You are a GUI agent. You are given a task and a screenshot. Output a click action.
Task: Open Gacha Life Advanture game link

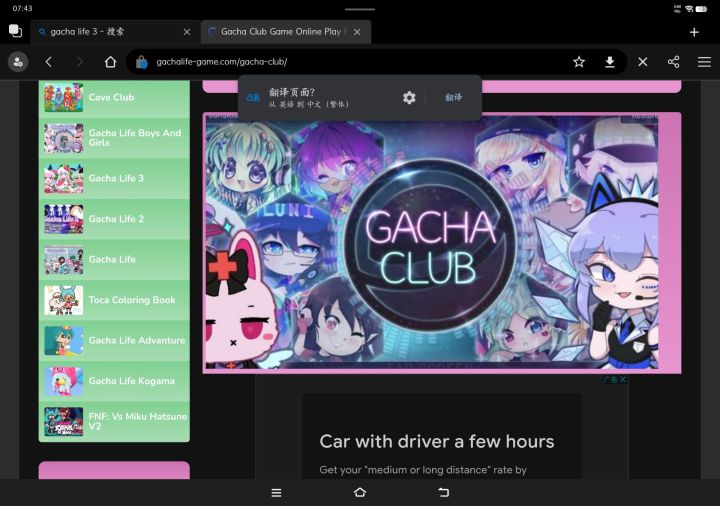click(x=114, y=340)
